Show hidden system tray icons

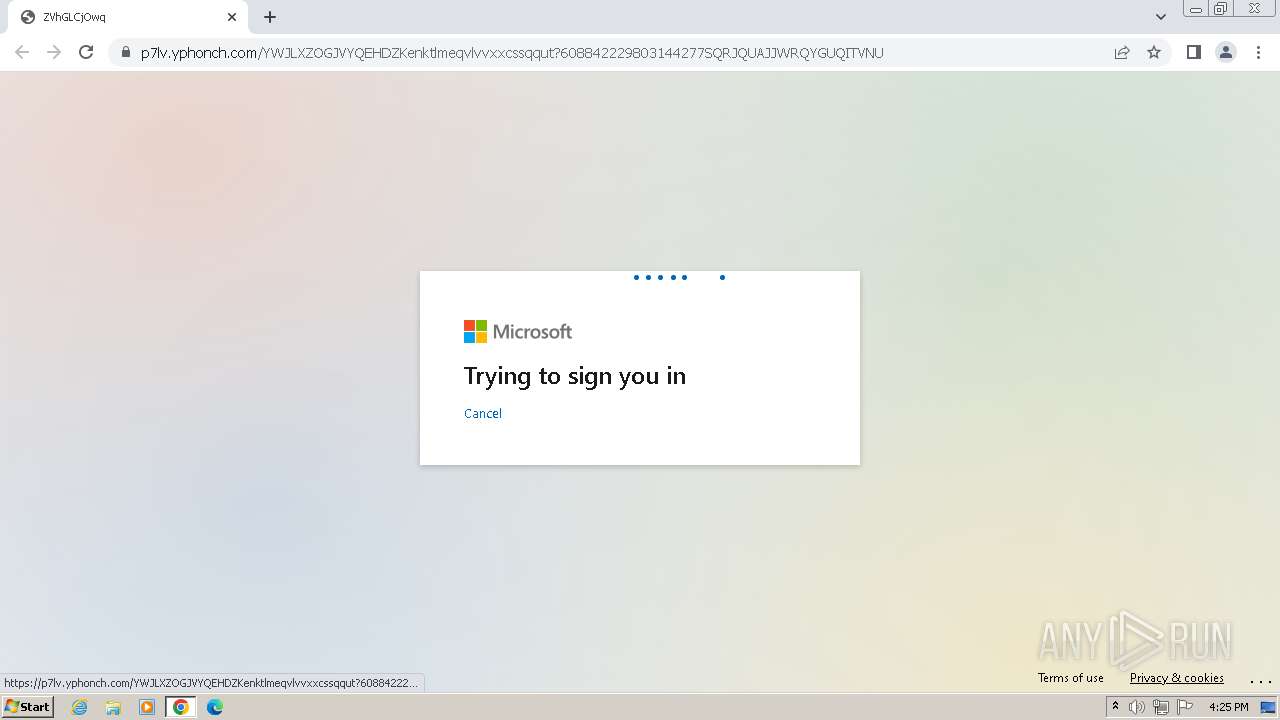pos(1115,707)
